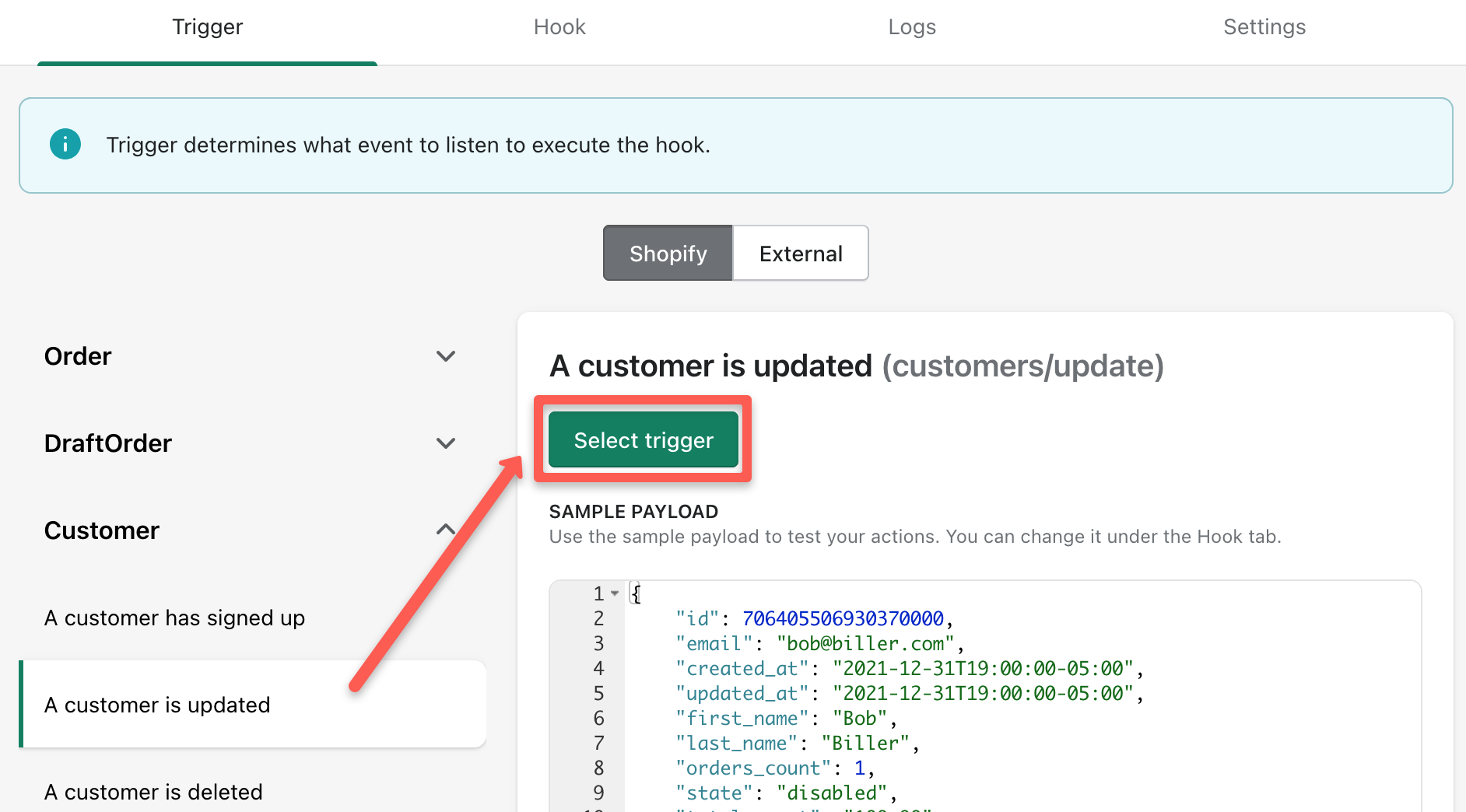Screen dimensions: 1466x812
Task: Switch to the Shopify trigger source
Action: point(668,254)
